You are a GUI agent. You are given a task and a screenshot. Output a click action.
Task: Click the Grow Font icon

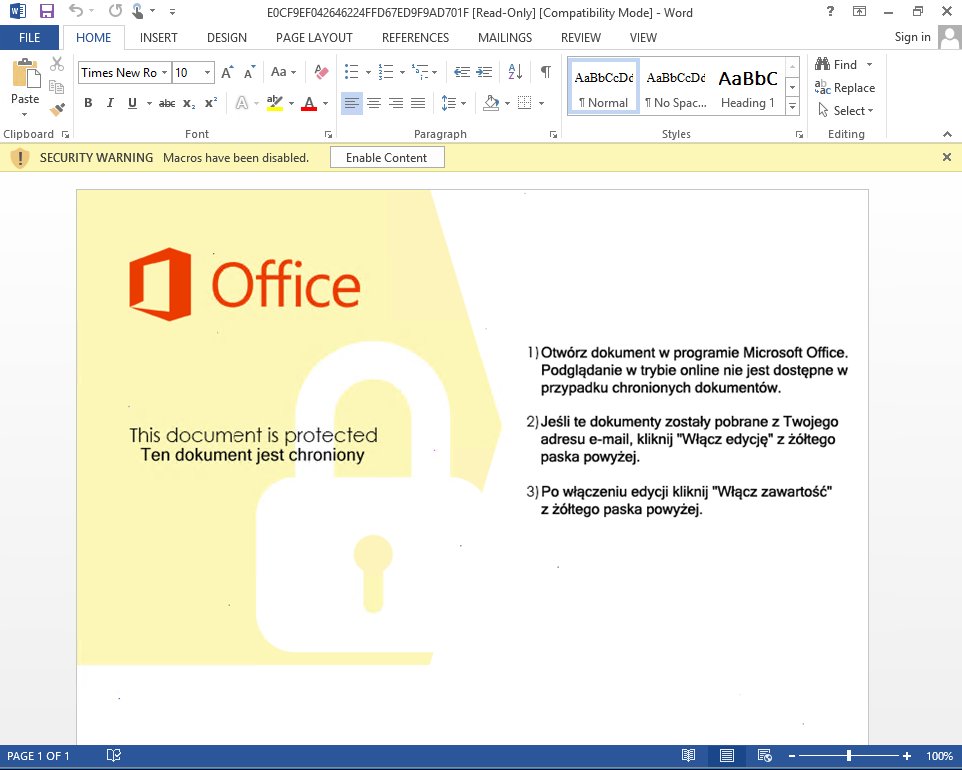[x=227, y=72]
